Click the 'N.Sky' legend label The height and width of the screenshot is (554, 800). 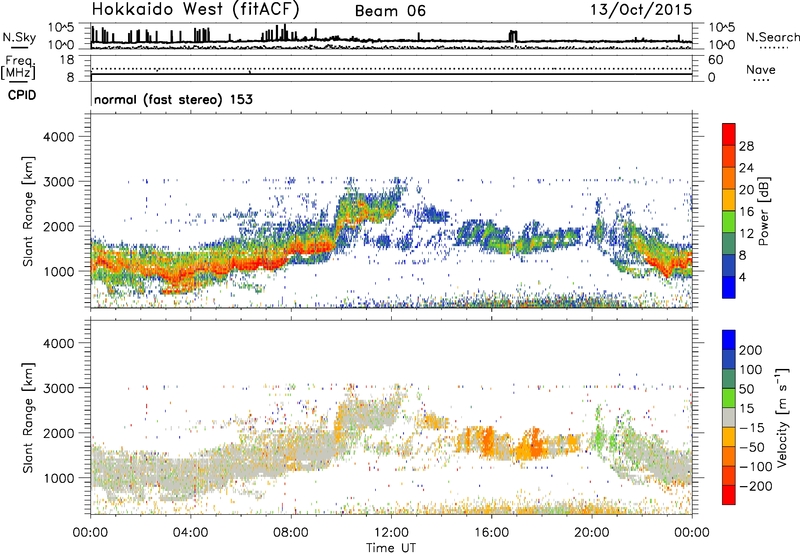(19, 37)
